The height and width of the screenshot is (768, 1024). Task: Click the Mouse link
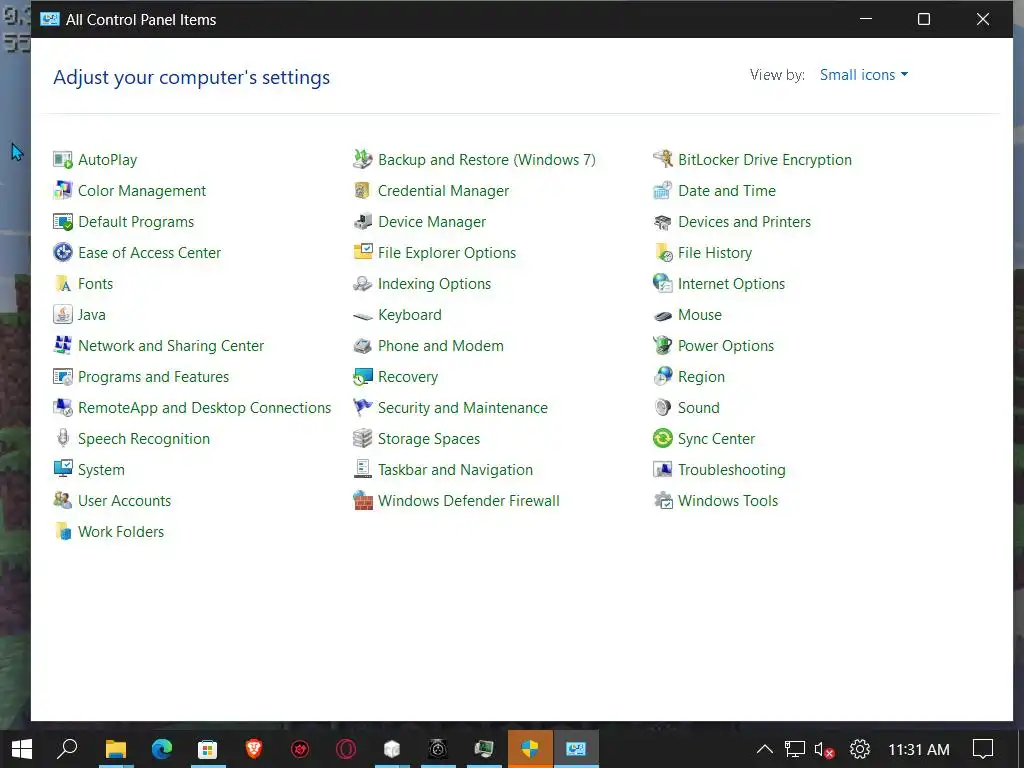[700, 315]
